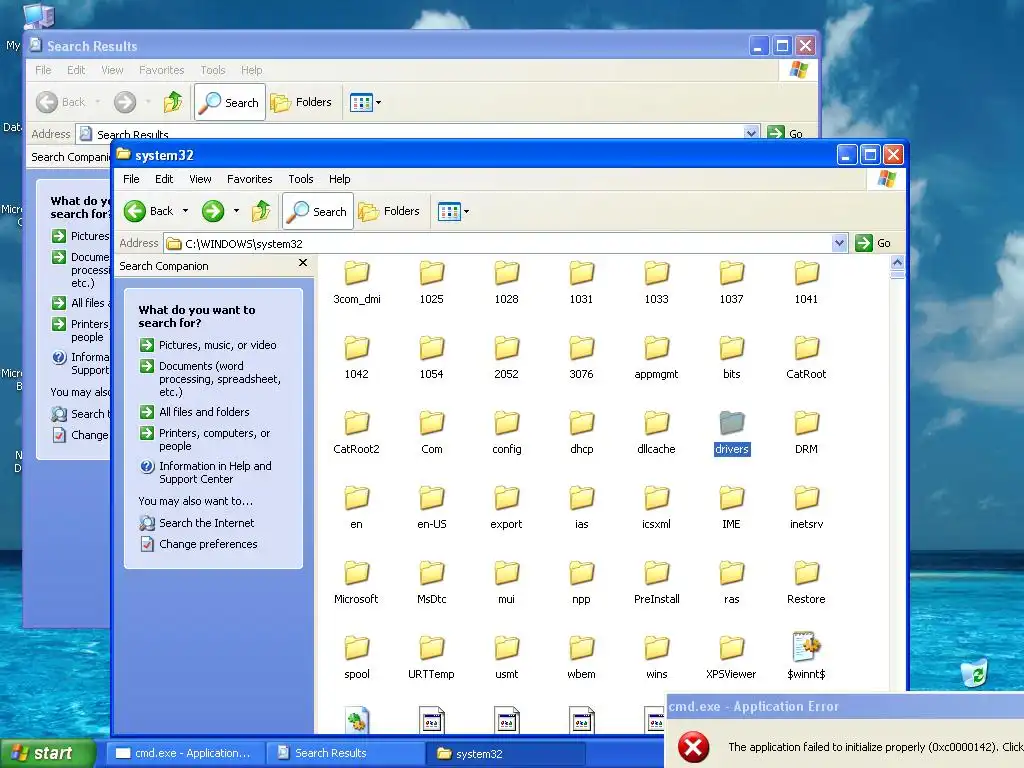Click the Go button in system32 address bar
Viewport: 1024px width, 768px height.
coord(873,243)
